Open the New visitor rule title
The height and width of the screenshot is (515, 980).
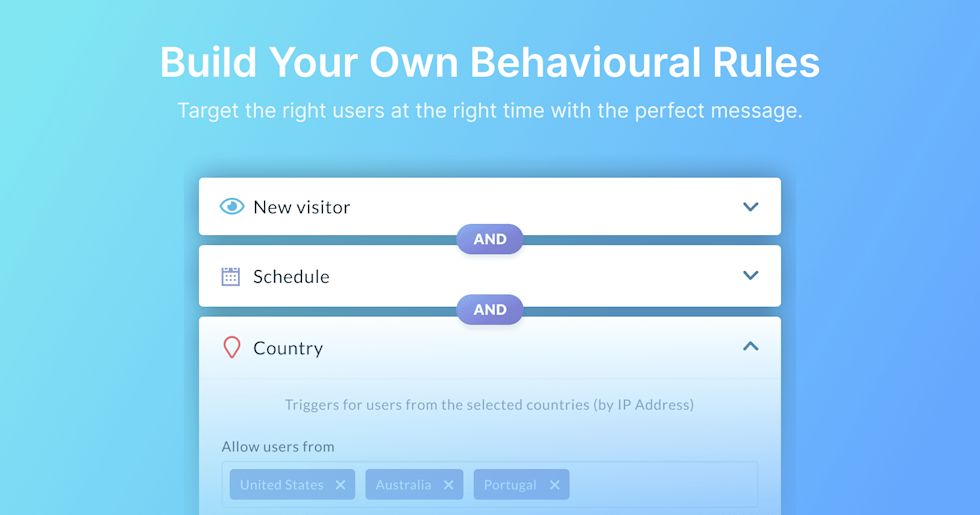tap(301, 207)
